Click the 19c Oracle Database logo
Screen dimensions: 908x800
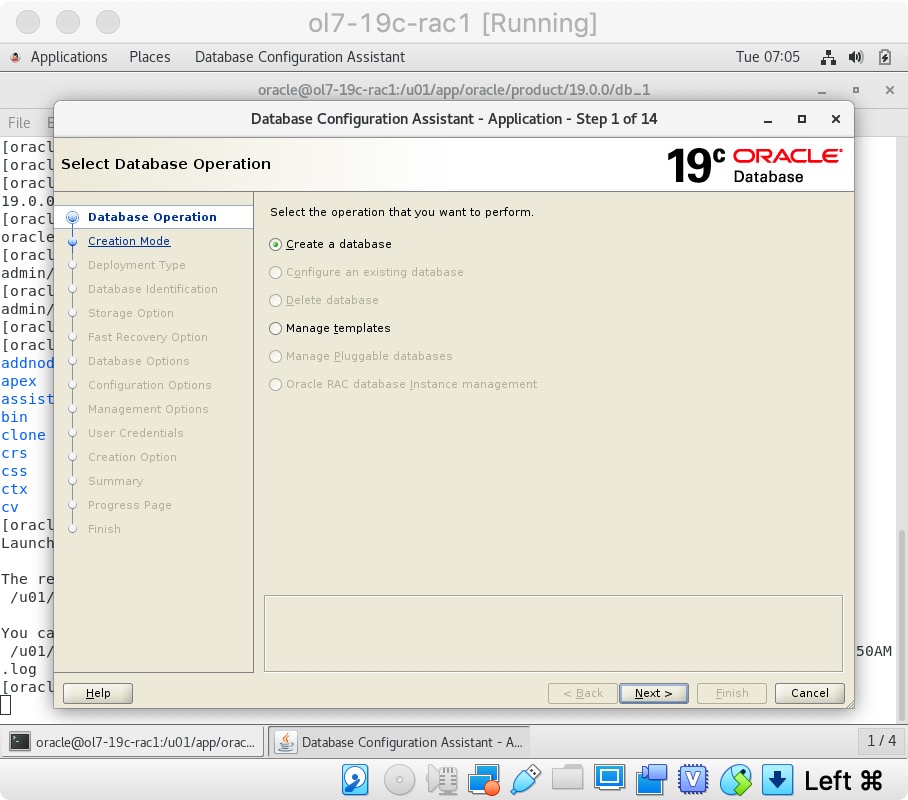pyautogui.click(x=755, y=165)
